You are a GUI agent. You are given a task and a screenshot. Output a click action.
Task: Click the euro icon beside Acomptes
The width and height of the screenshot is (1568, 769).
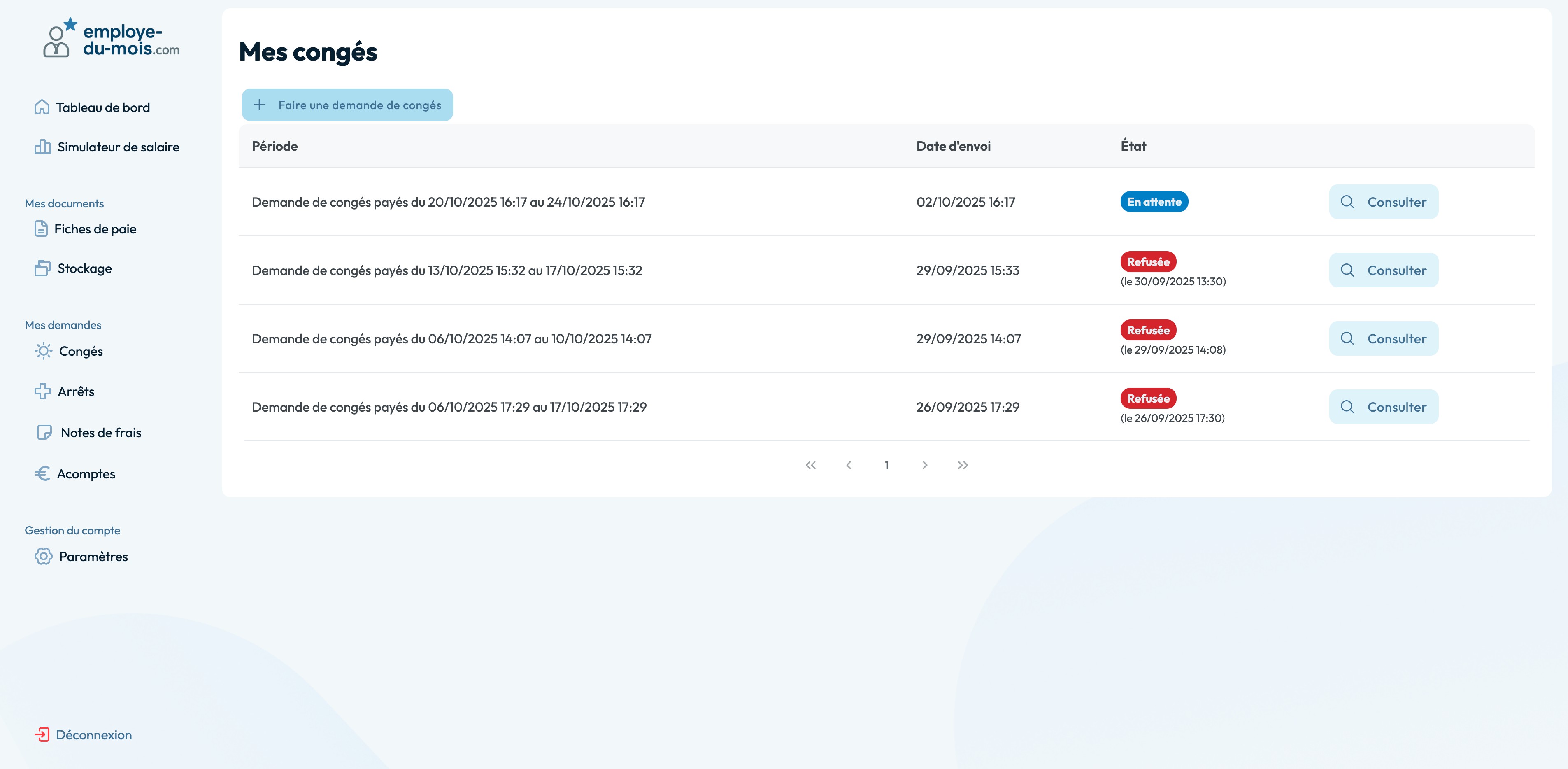(x=43, y=474)
